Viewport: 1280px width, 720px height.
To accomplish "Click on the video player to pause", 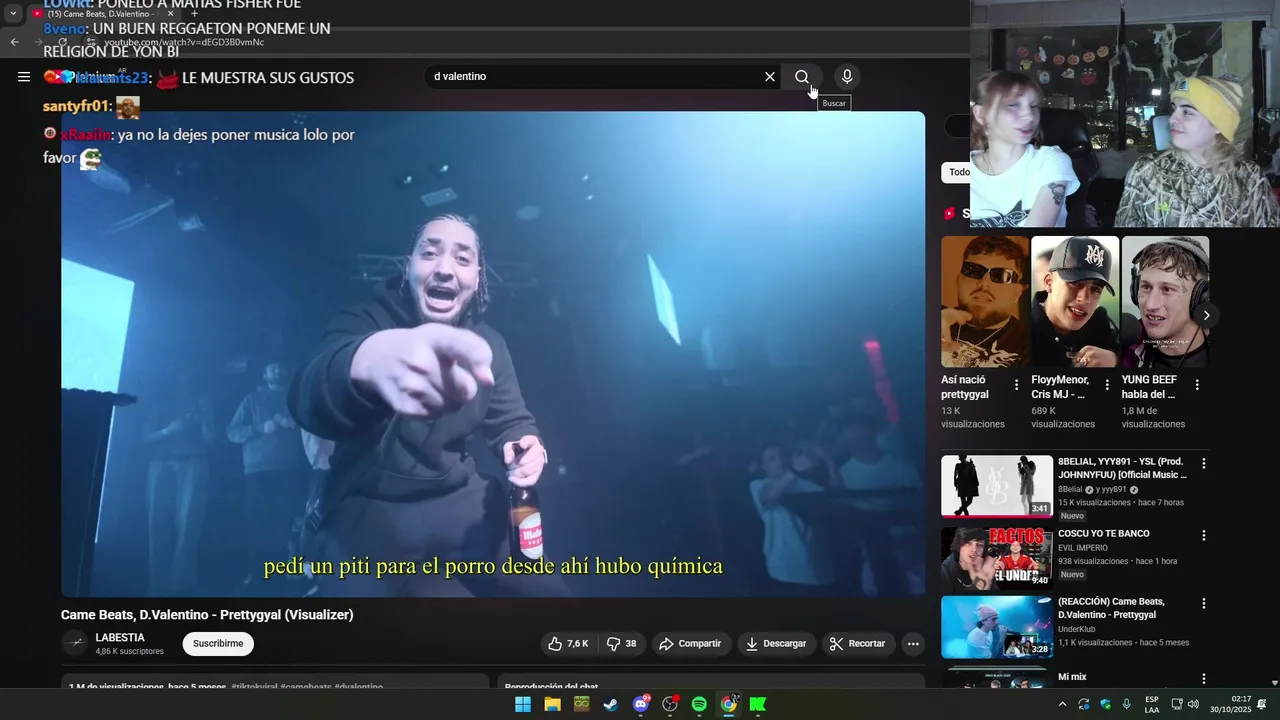I will 493,354.
